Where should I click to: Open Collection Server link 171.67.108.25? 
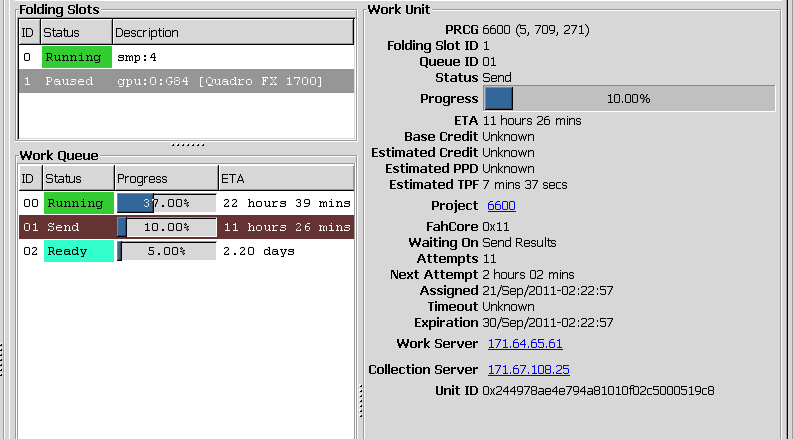coord(528,370)
